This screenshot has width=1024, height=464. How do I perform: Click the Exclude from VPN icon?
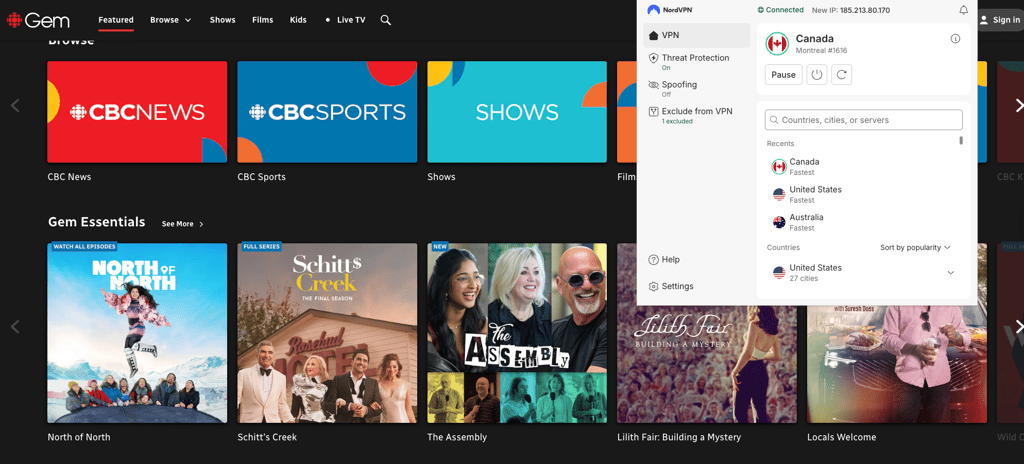[x=653, y=112]
